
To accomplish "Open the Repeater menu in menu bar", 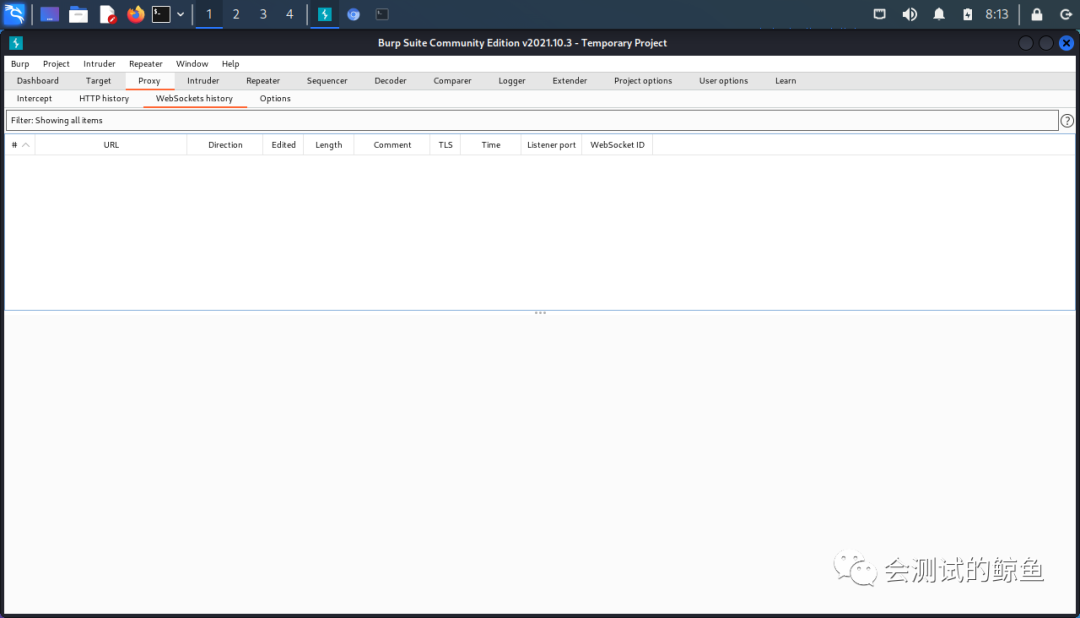I will tap(145, 63).
